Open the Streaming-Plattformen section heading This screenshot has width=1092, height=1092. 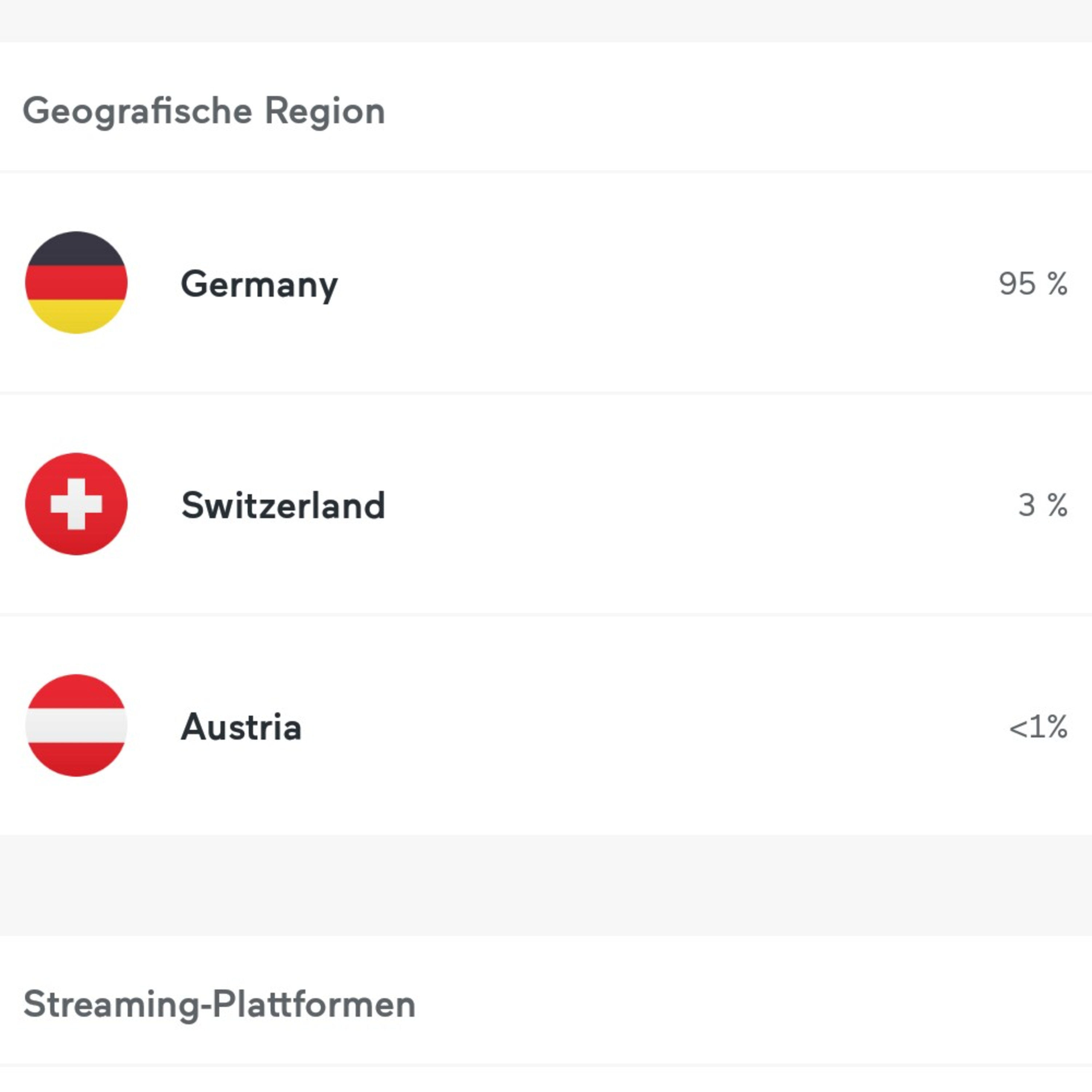(219, 1004)
